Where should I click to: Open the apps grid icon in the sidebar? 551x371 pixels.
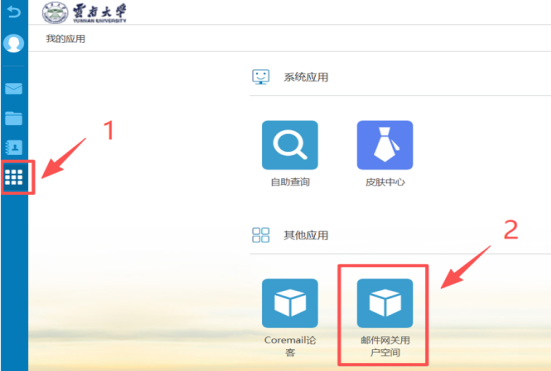(14, 177)
